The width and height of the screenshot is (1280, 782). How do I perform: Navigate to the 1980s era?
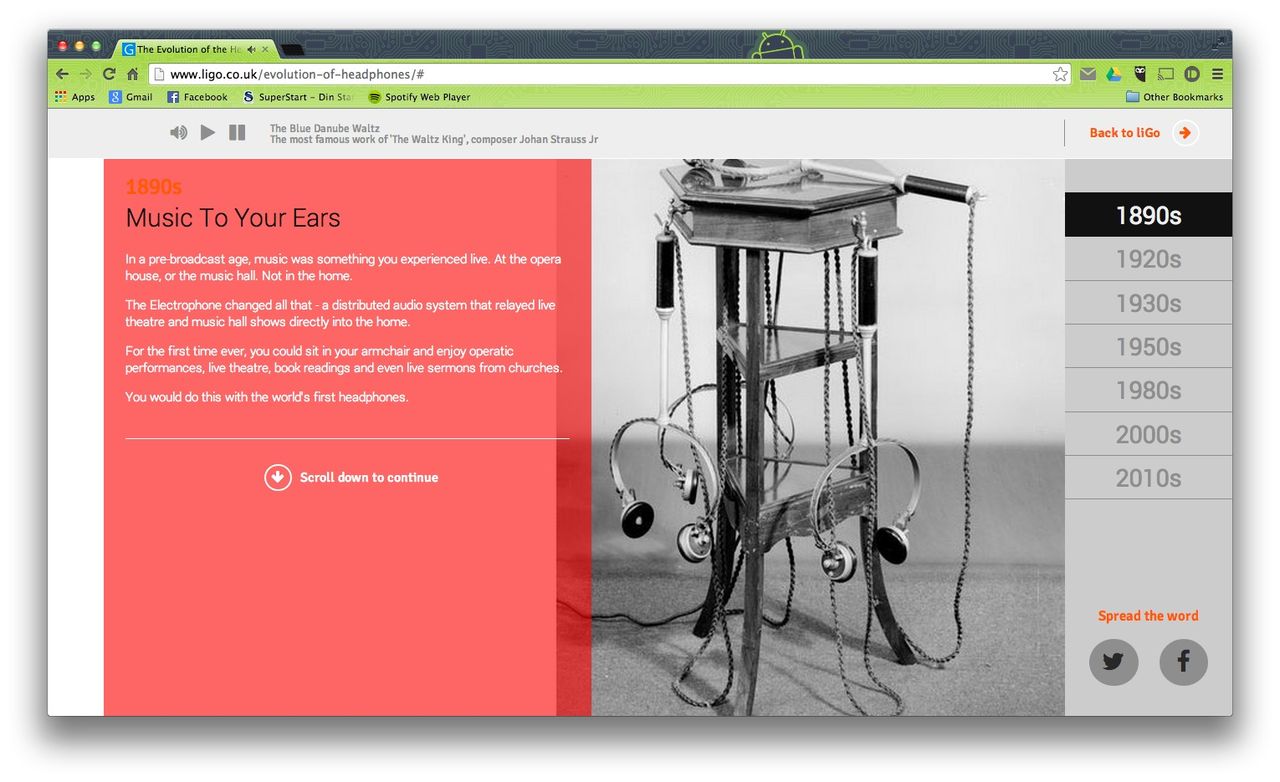[1148, 390]
